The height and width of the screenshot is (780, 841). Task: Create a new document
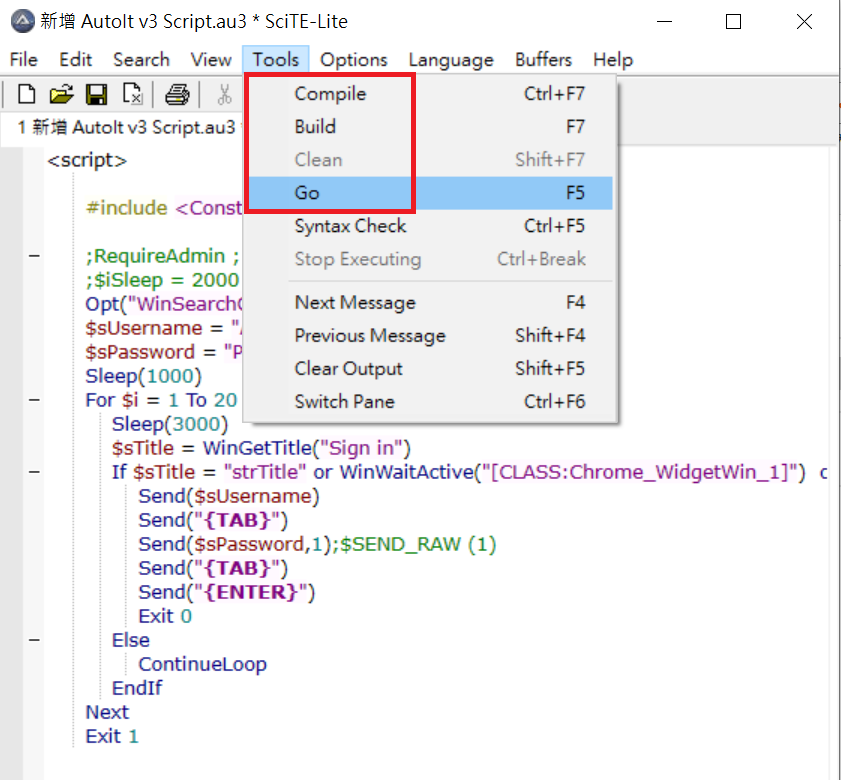pyautogui.click(x=25, y=93)
